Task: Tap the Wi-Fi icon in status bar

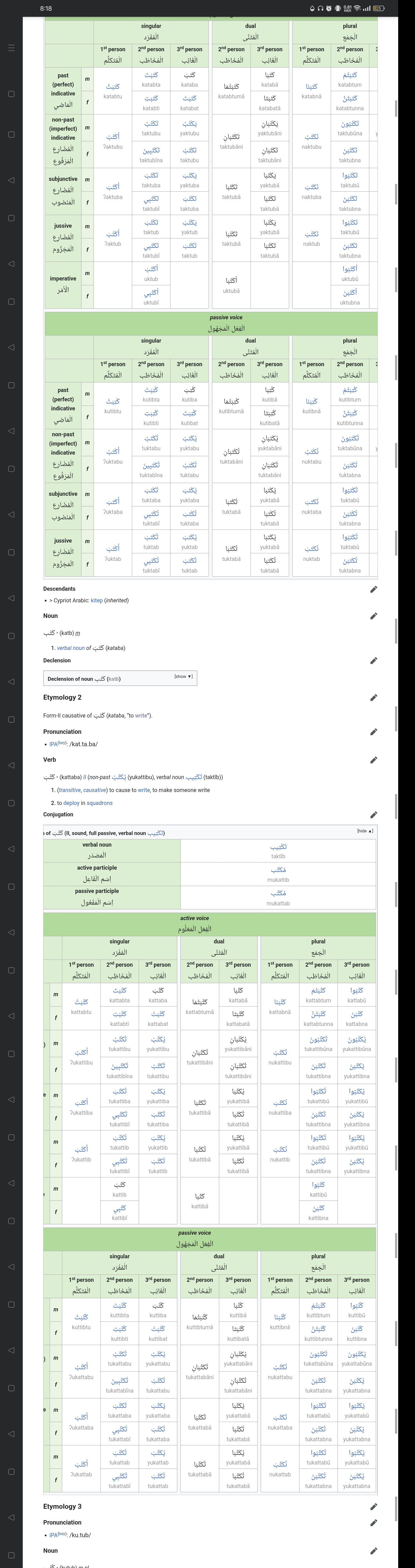Action: click(x=357, y=9)
